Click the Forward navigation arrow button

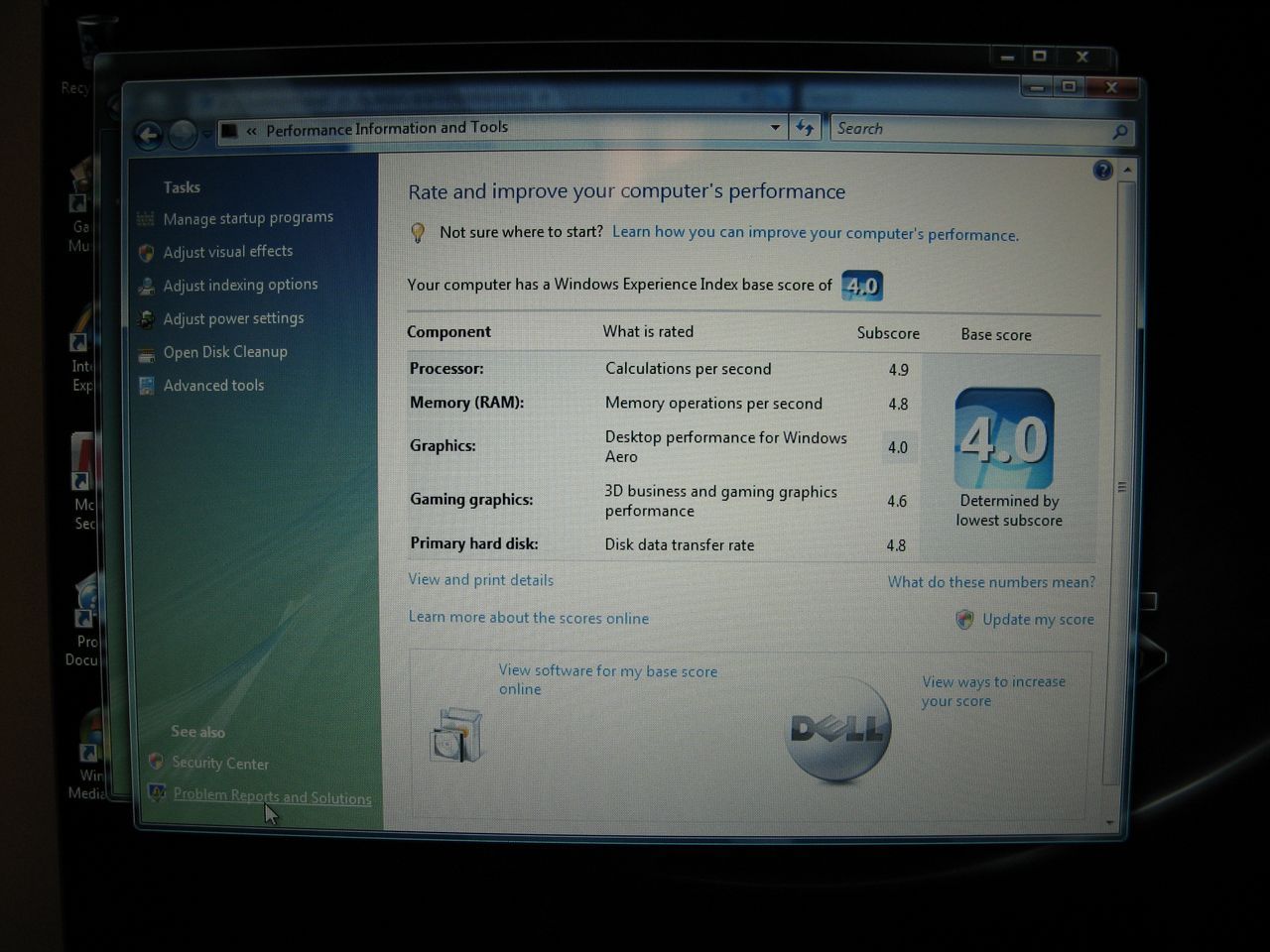183,135
